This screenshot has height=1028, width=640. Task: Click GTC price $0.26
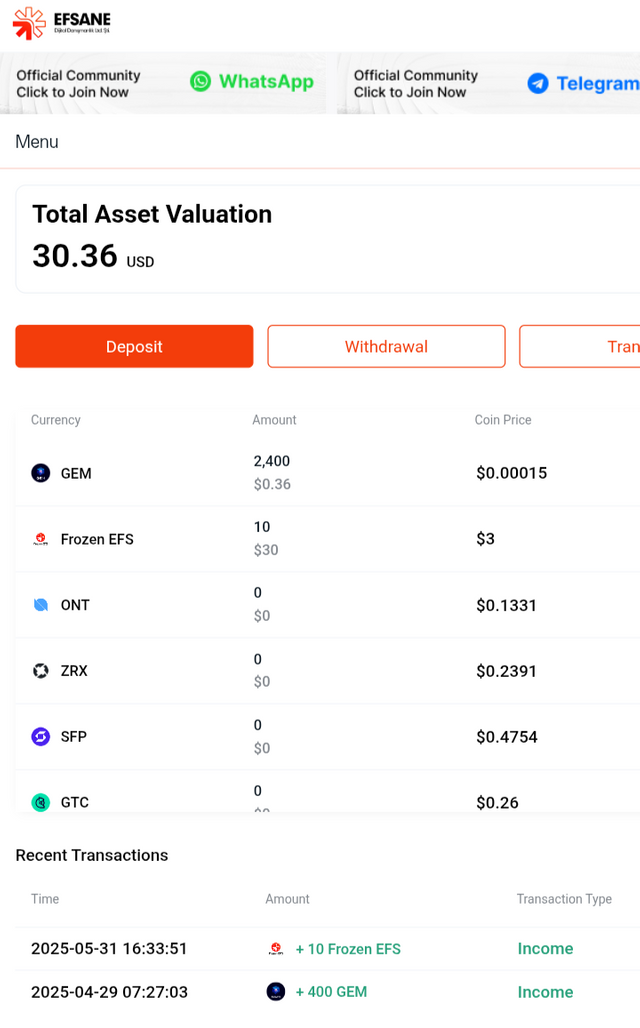[497, 802]
